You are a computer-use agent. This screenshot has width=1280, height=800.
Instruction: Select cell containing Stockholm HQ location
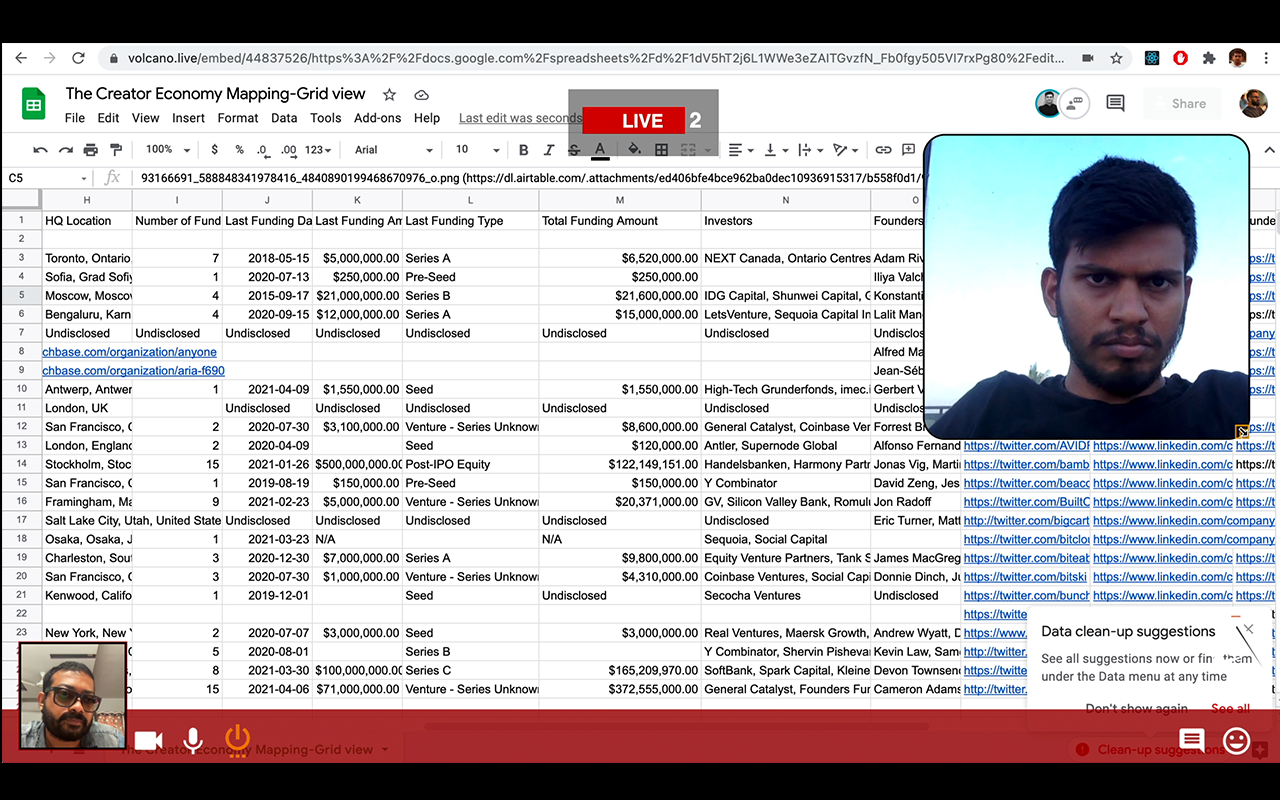[87, 464]
